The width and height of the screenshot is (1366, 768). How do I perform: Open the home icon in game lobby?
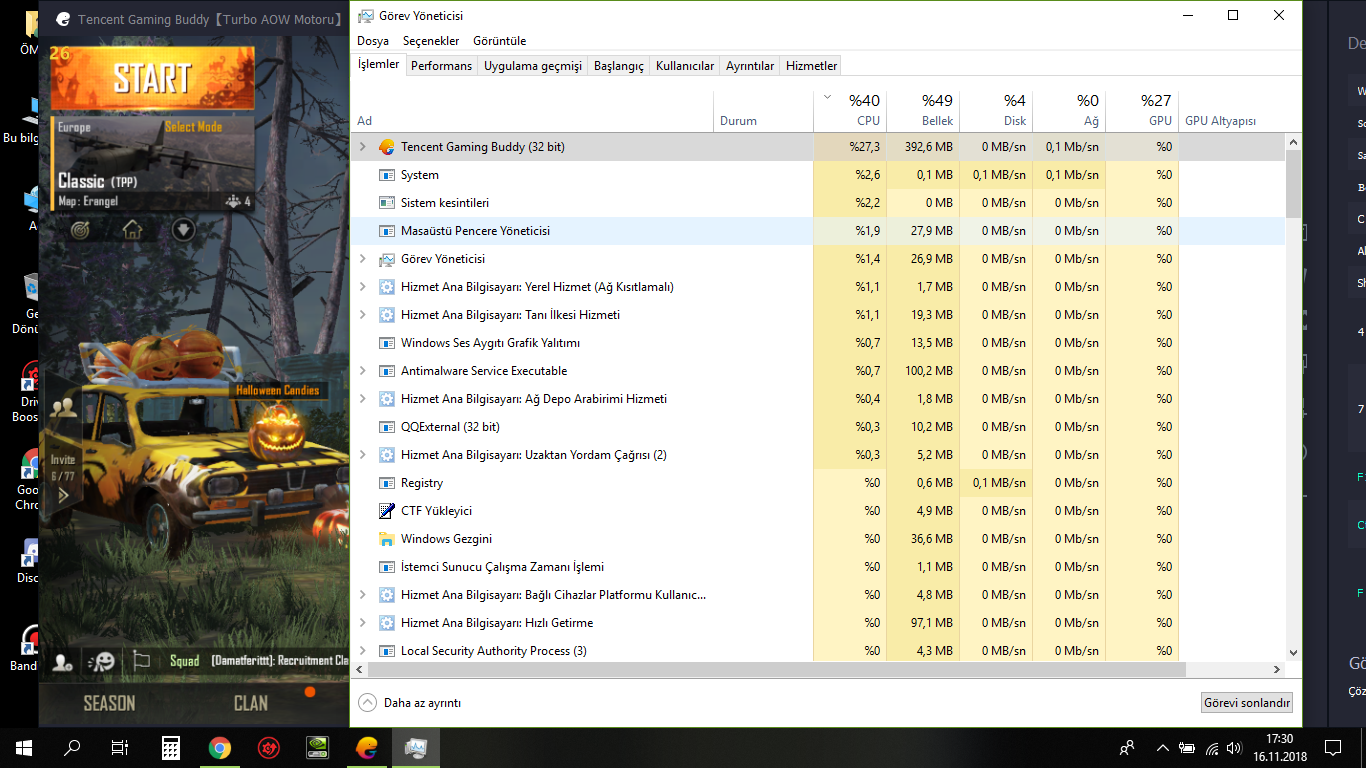pos(132,229)
